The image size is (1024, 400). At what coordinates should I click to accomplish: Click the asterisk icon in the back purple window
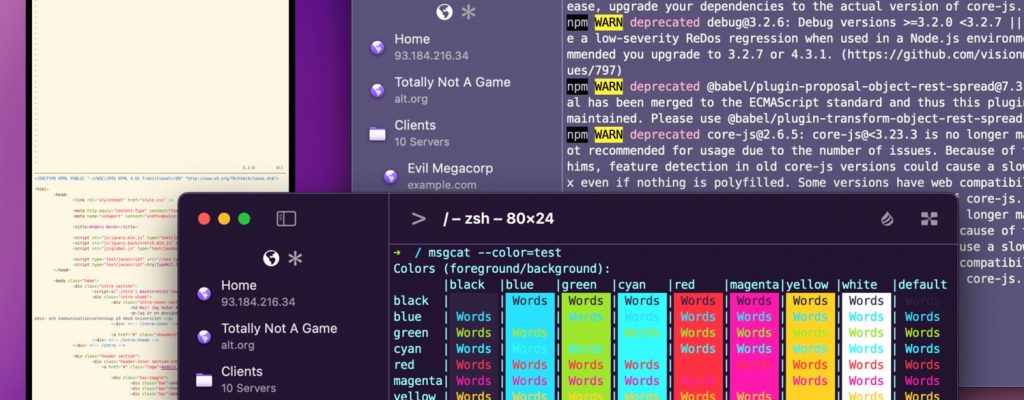469,12
